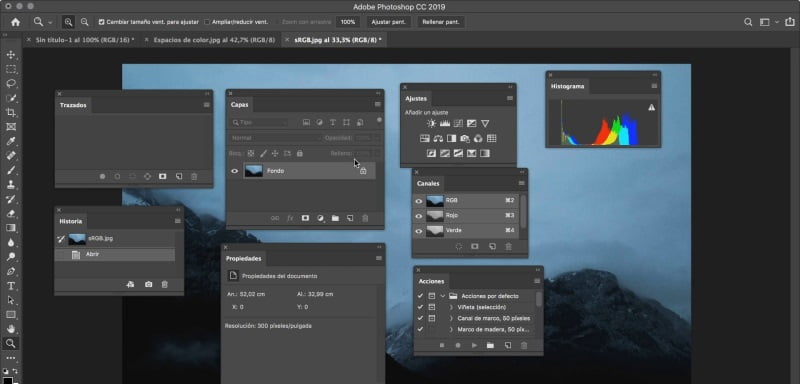
Task: Add a Photo Filter adjustment
Action: 465,138
